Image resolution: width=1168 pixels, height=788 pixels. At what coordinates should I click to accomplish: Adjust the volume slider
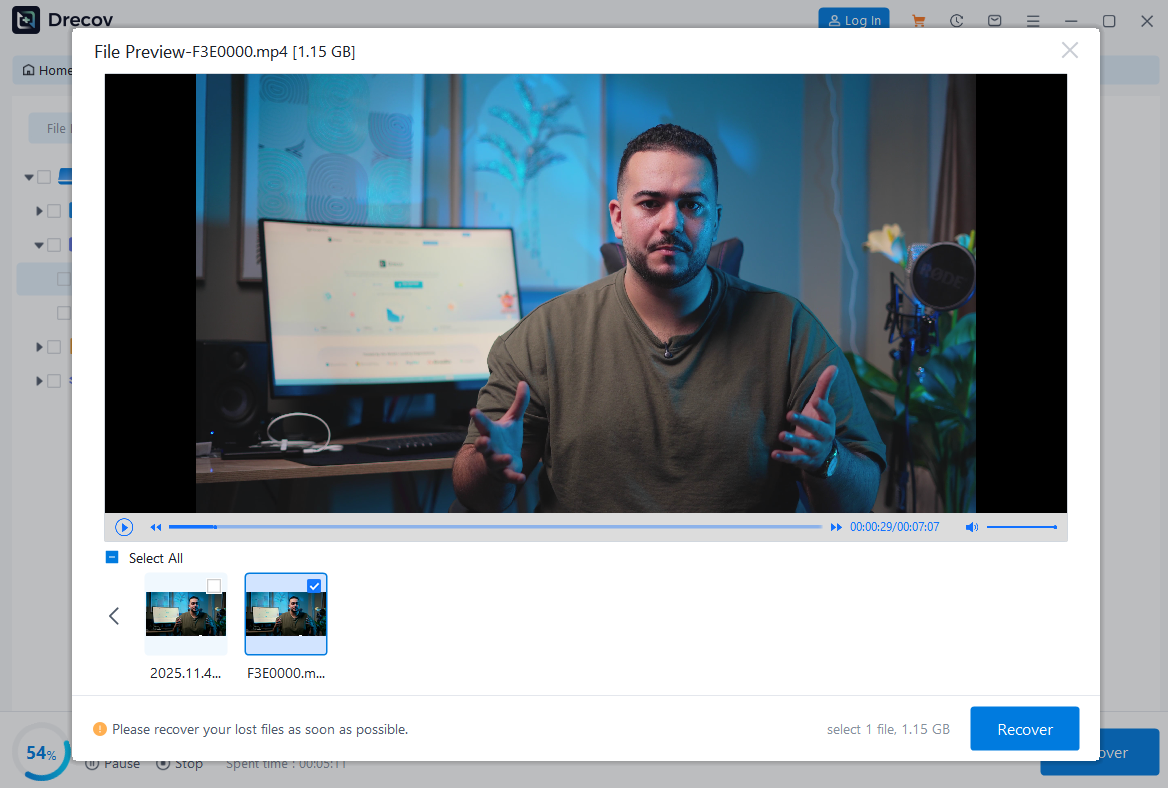(x=1021, y=527)
